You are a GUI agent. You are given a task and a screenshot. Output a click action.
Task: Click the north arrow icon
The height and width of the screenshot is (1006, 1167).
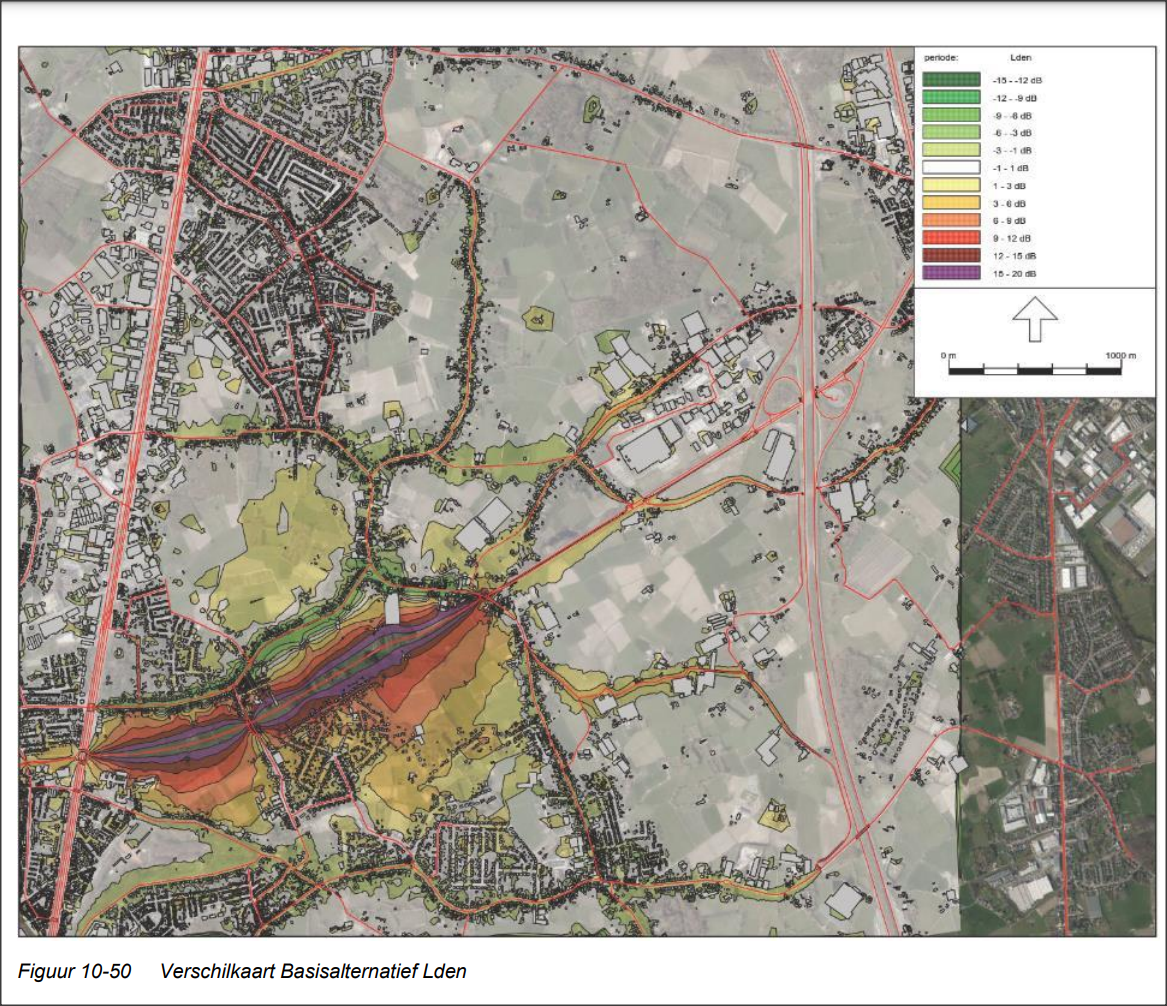pos(1036,322)
